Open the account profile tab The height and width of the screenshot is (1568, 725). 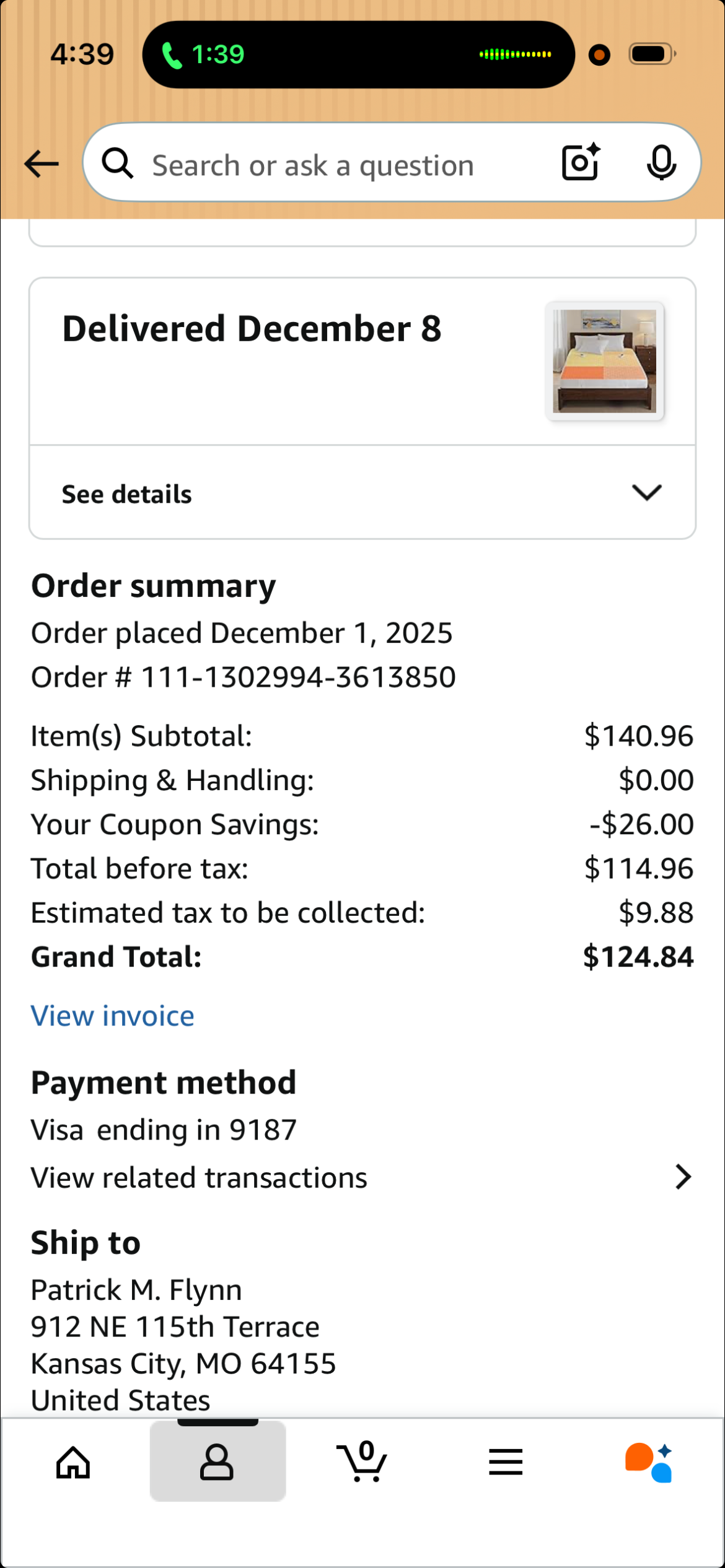pyautogui.click(x=217, y=1461)
